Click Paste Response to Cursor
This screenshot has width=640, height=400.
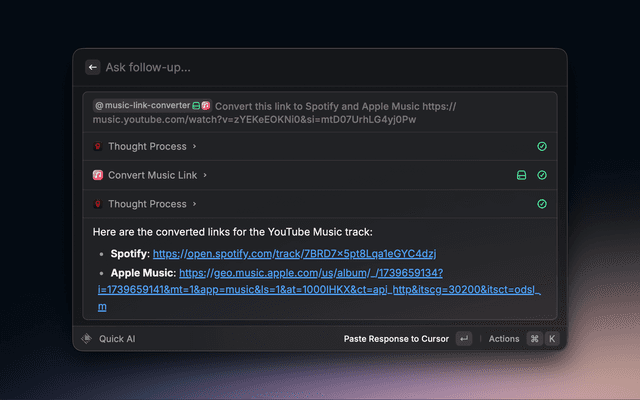[x=395, y=339]
